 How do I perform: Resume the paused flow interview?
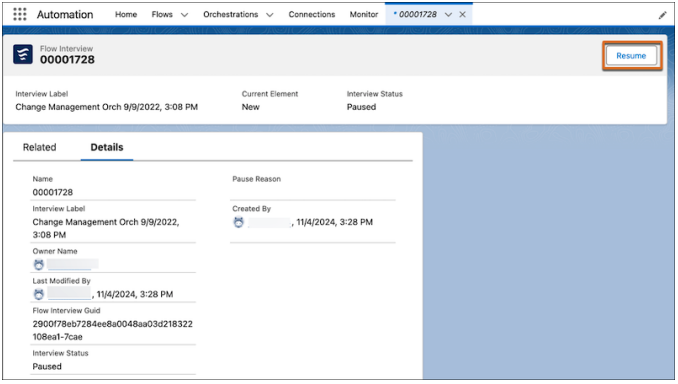[631, 56]
